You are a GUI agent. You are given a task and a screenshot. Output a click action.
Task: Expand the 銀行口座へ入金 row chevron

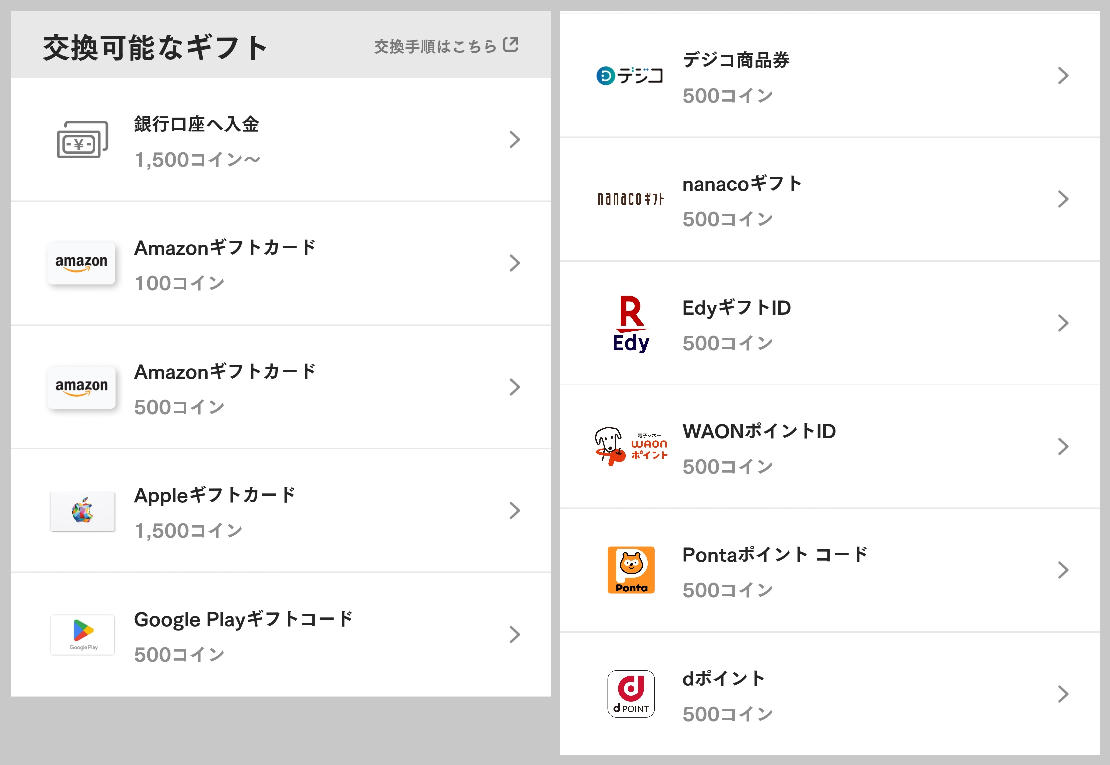(515, 139)
